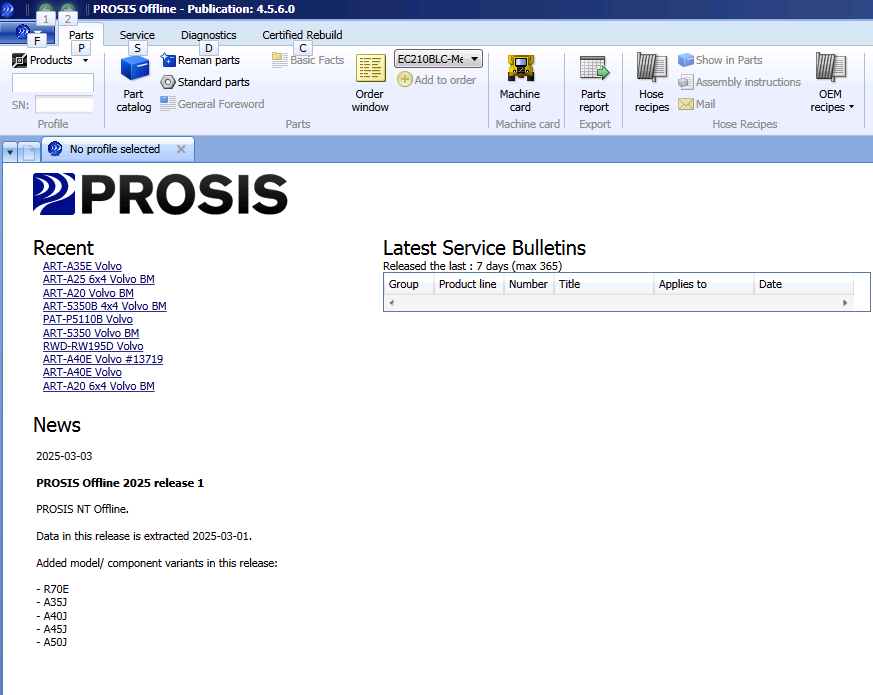Open the Products dropdown
Viewport: 873px width, 695px height.
[50, 60]
